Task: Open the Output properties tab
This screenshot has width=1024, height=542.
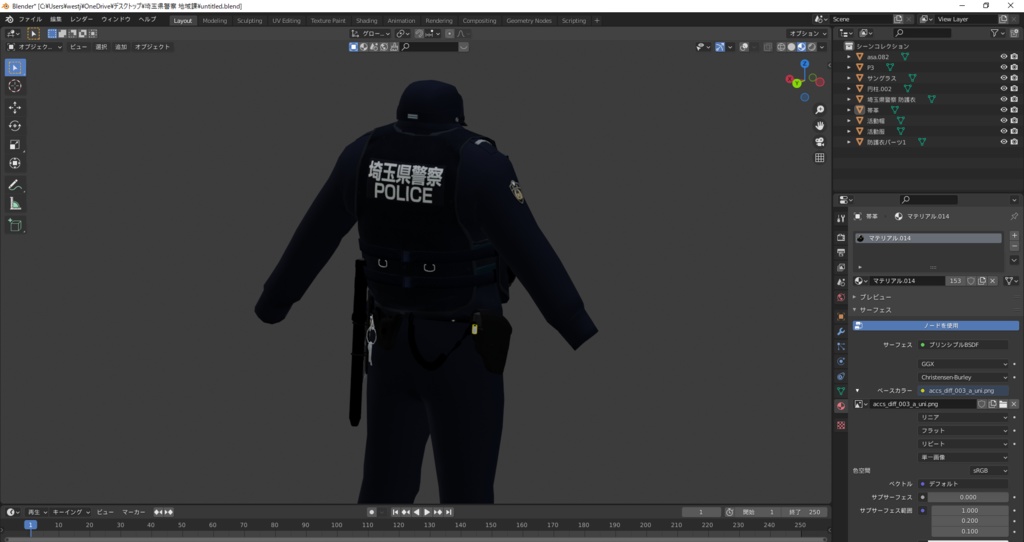Action: 841,253
